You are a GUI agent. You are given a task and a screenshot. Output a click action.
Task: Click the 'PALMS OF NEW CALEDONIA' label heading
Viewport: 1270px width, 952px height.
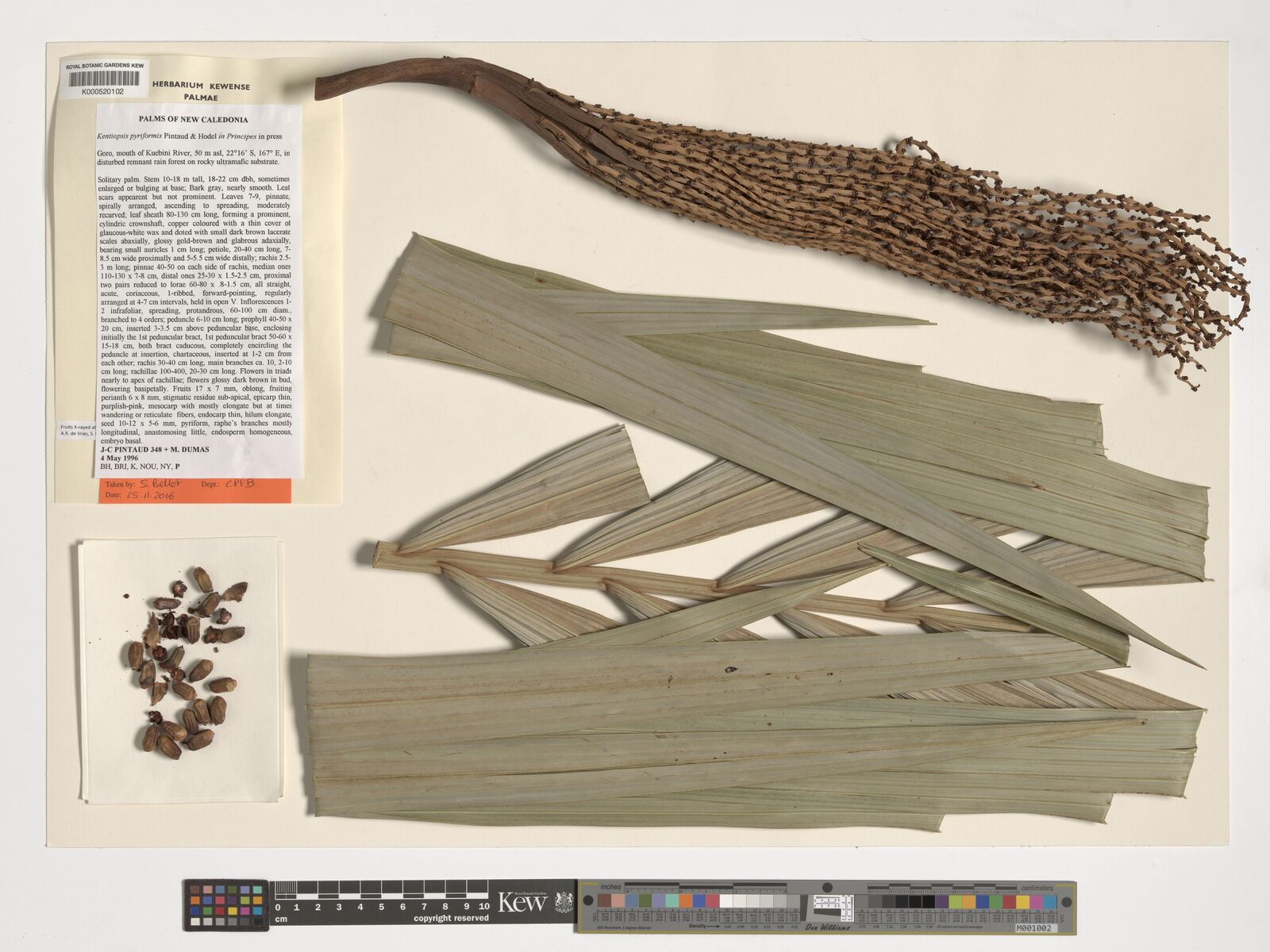pos(194,120)
